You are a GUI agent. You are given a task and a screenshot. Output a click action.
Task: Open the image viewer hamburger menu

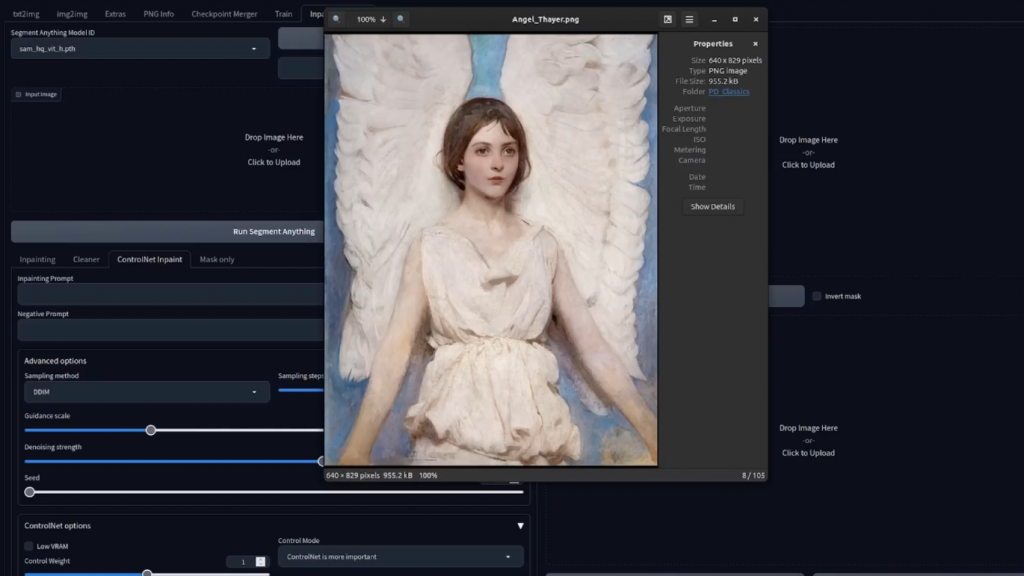tap(689, 19)
